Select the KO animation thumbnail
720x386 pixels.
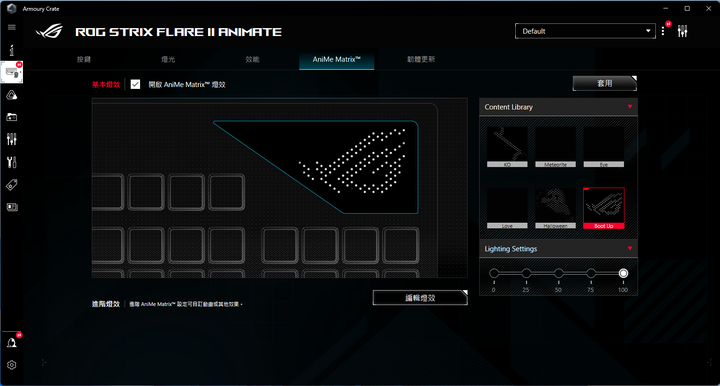pos(507,147)
